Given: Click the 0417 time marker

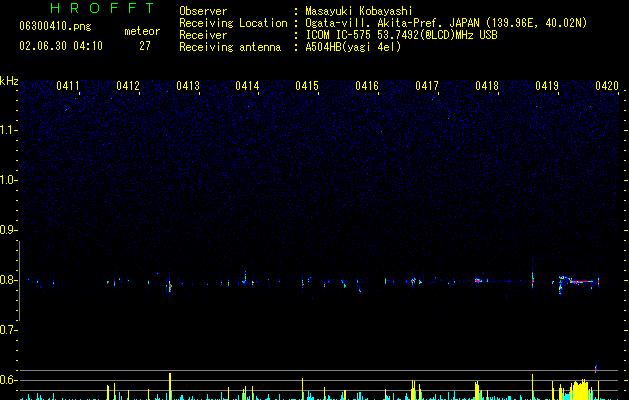Looking at the screenshot, I should coord(427,86).
